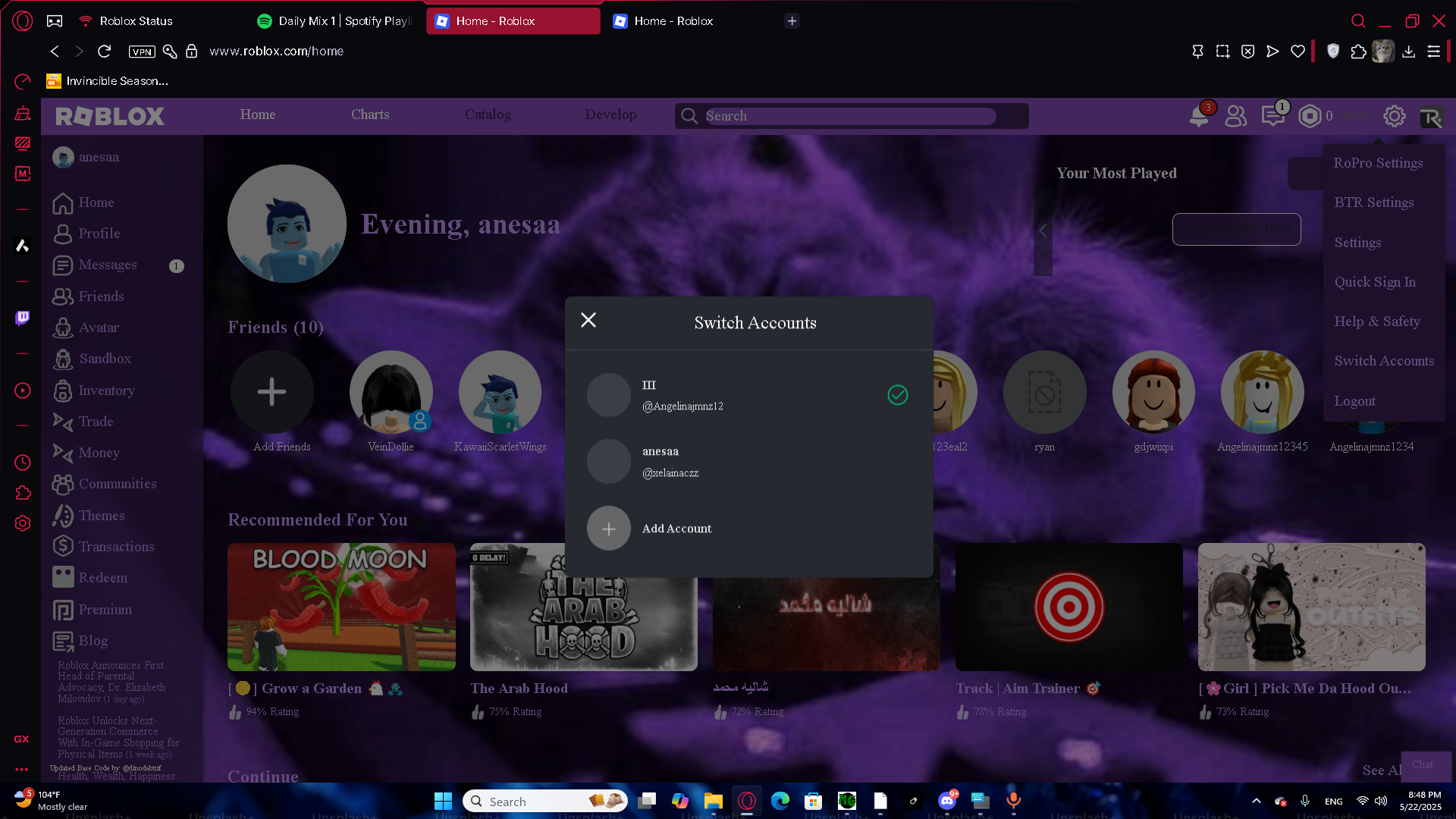Click the Roblox search input field
1456x819 pixels.
(x=849, y=116)
